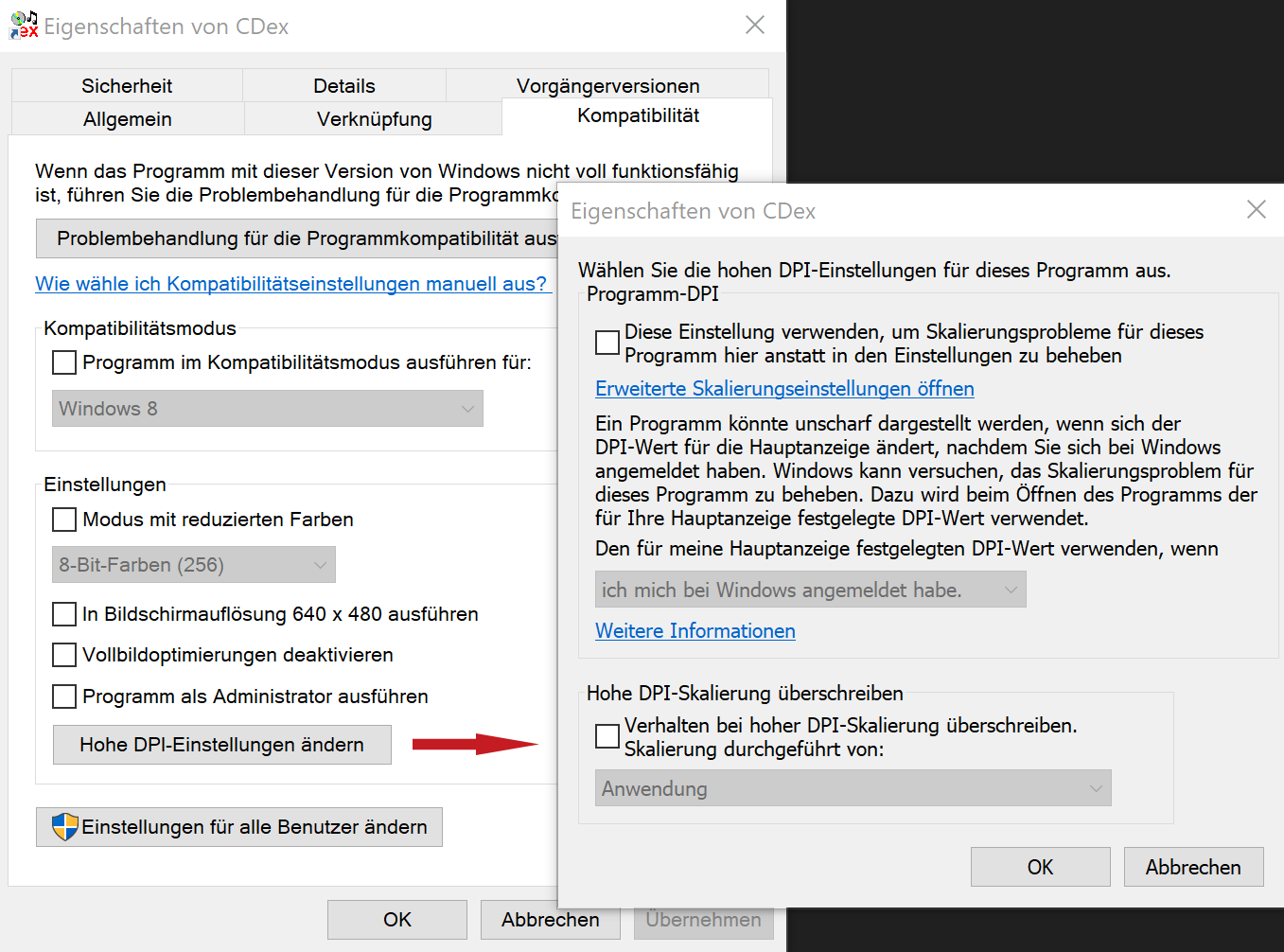Expand ich mich bei Windows angemeldet dropdown
This screenshot has height=952, width=1284.
coord(810,590)
